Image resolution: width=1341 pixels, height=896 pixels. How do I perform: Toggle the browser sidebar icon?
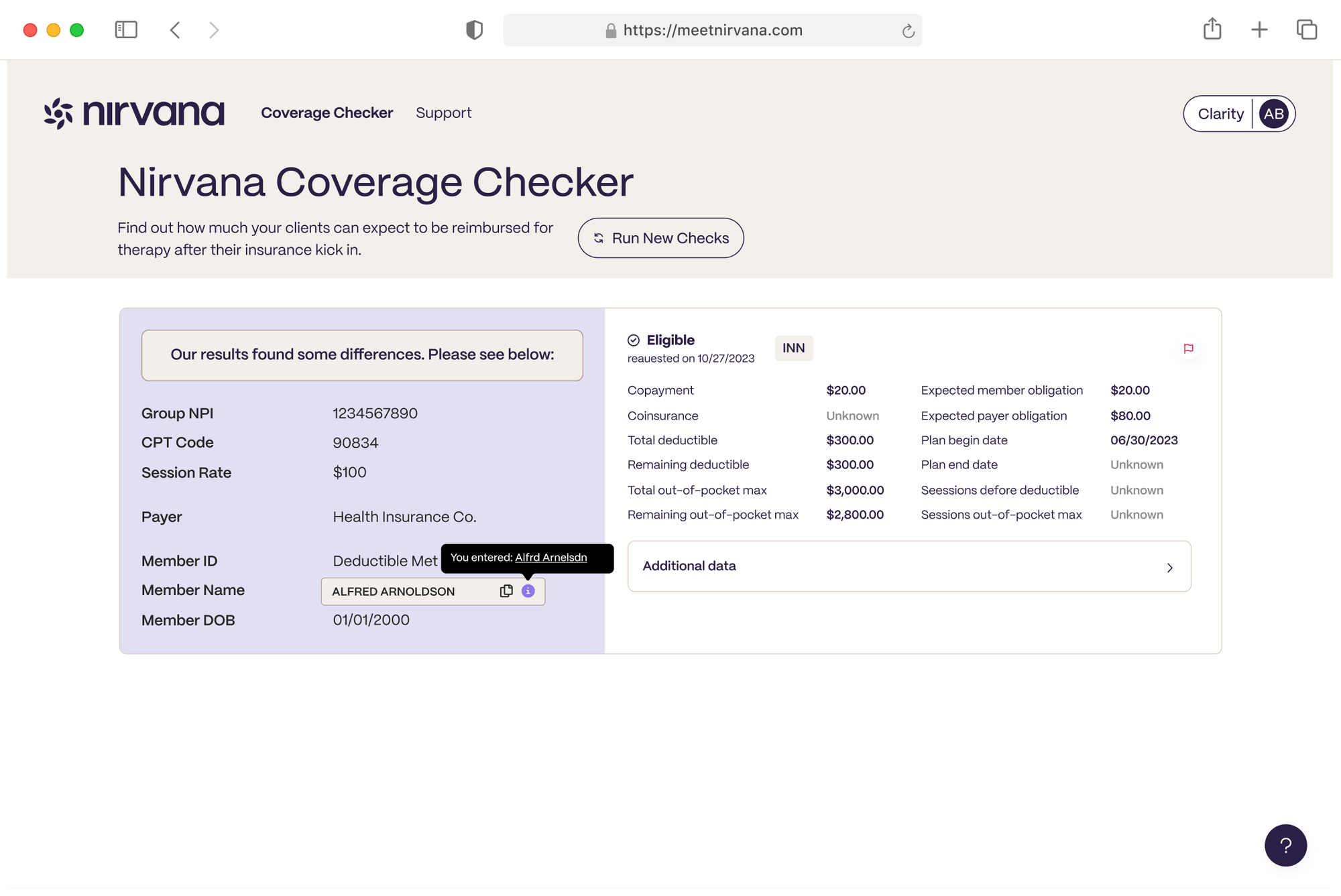click(126, 29)
